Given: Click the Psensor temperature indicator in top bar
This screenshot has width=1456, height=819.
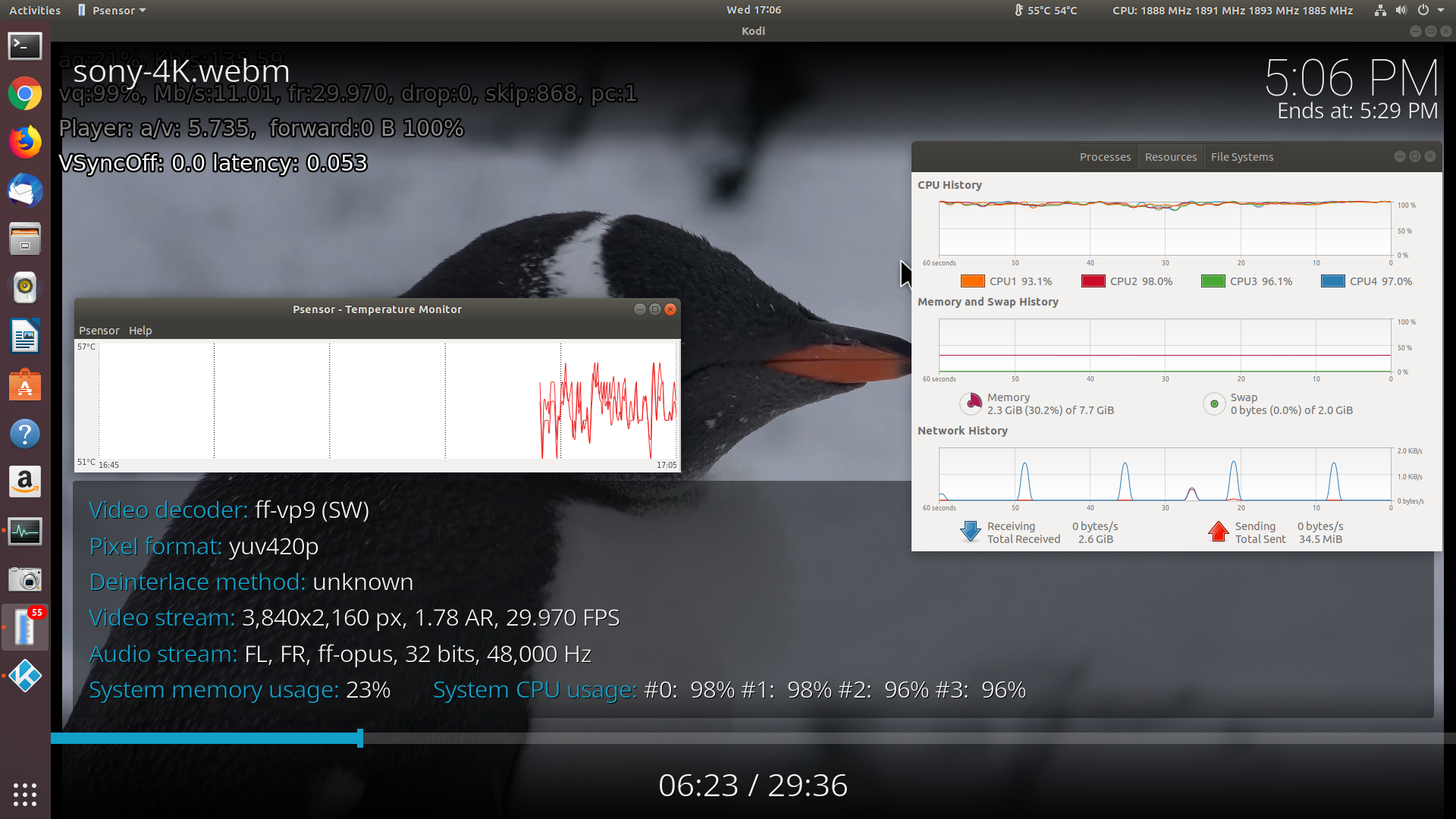Looking at the screenshot, I should 1046,11.
